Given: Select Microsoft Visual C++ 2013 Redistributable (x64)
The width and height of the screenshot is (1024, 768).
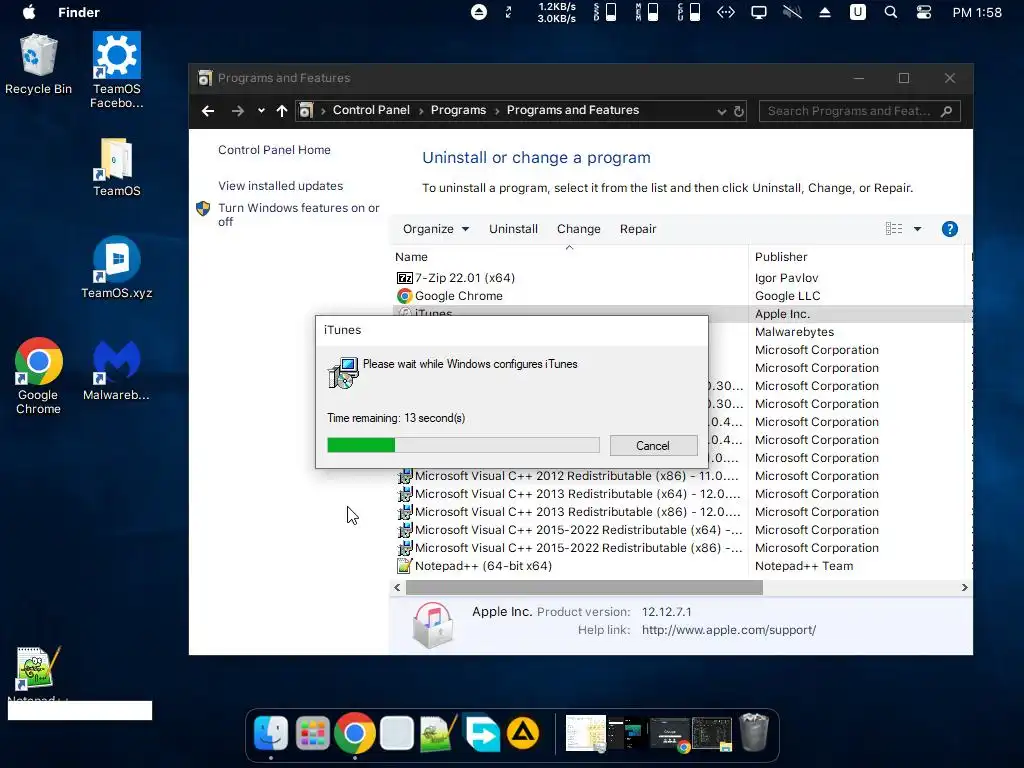Looking at the screenshot, I should (x=577, y=494).
